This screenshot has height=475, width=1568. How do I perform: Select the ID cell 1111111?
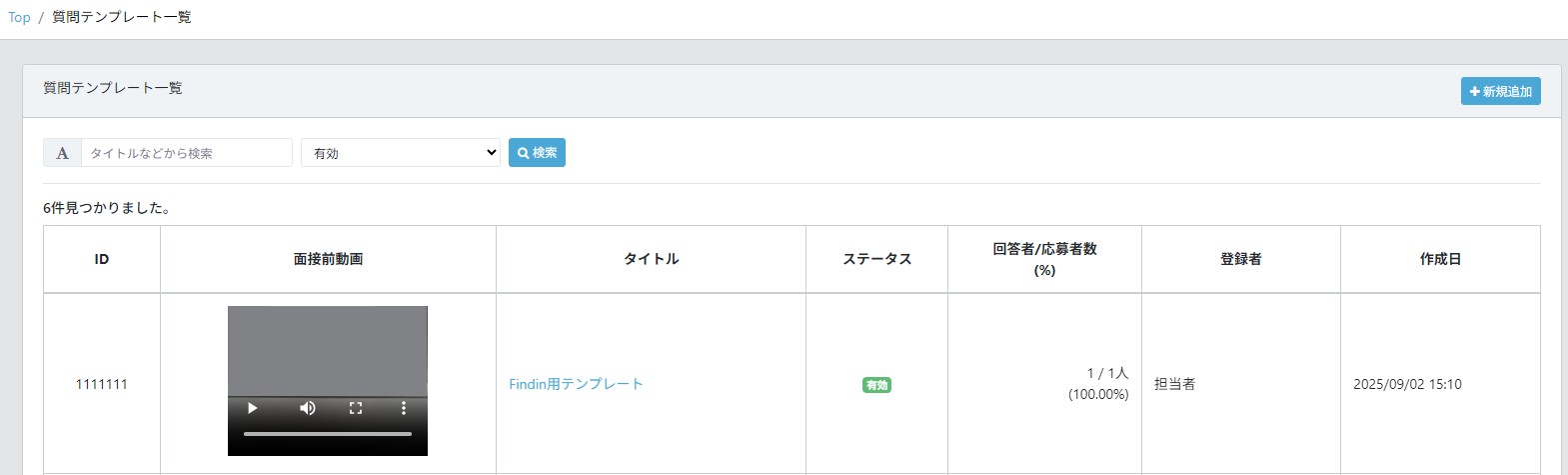point(102,384)
